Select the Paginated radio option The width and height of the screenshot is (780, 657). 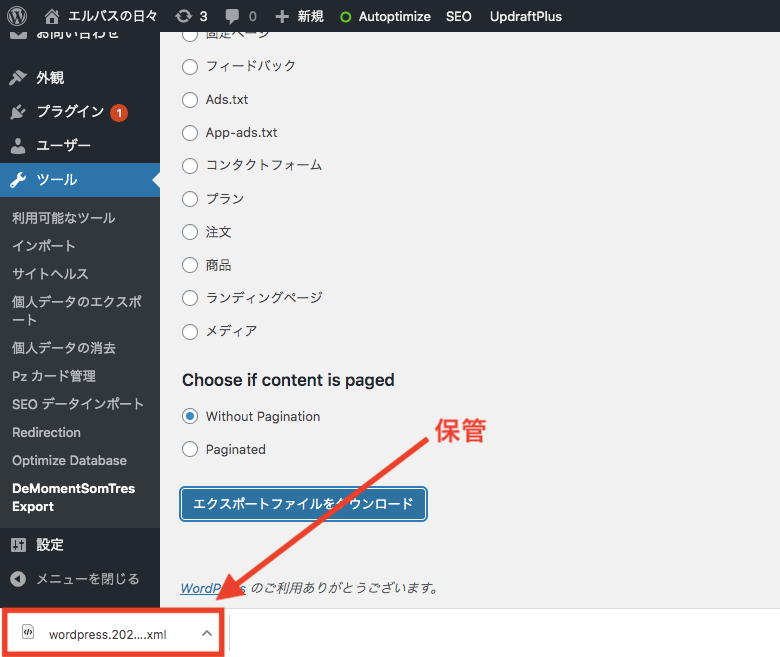(190, 450)
